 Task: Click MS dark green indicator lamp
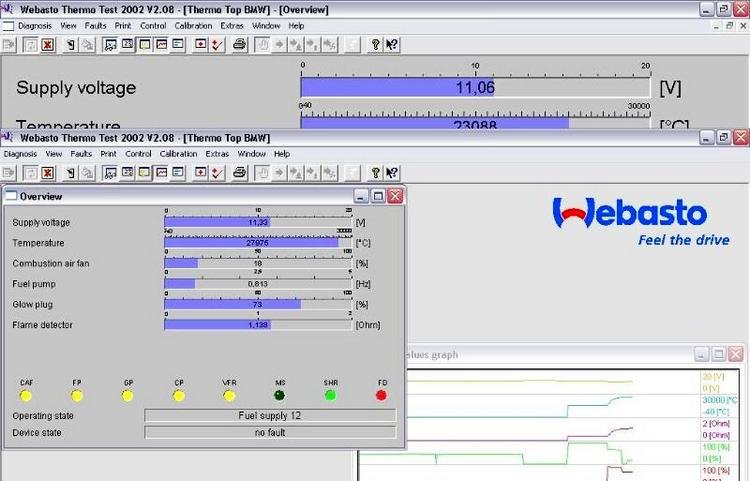280,395
